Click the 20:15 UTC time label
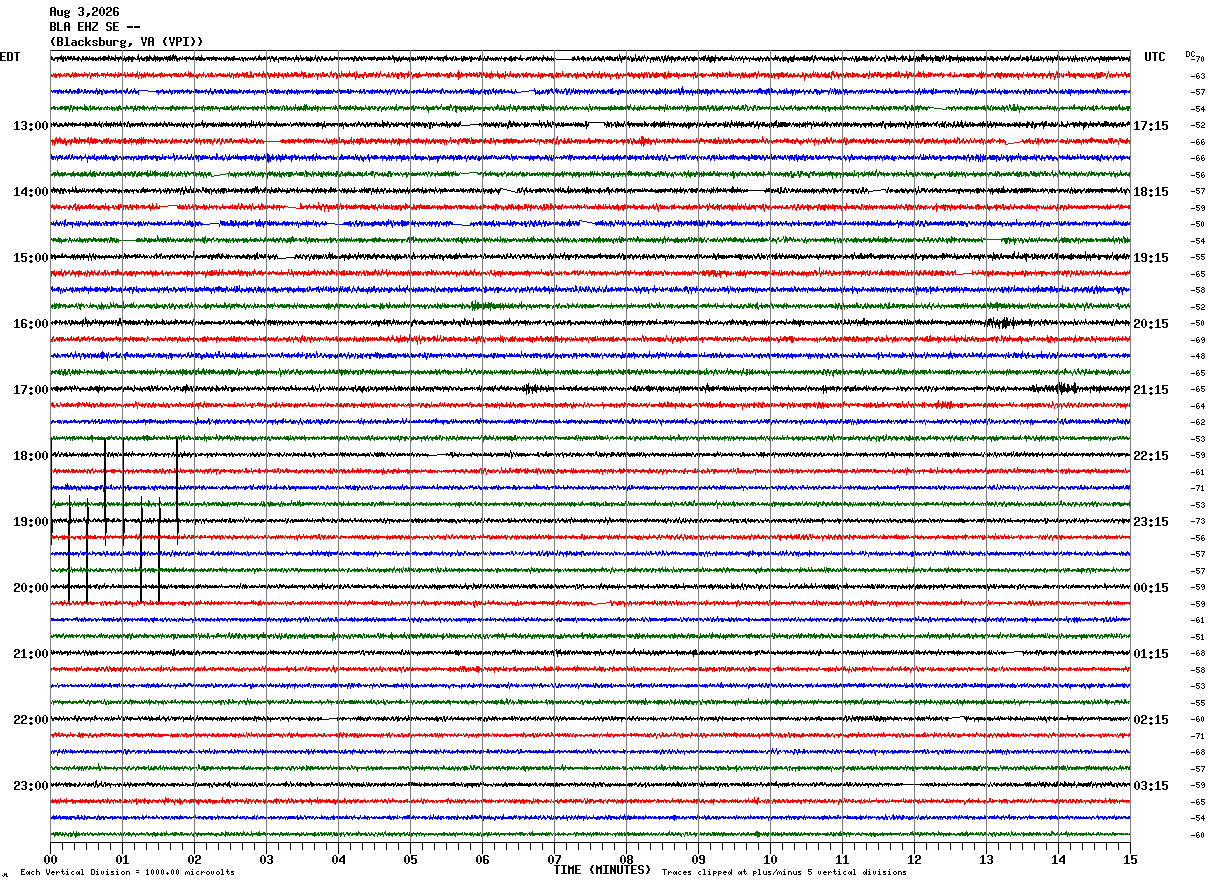 1151,324
